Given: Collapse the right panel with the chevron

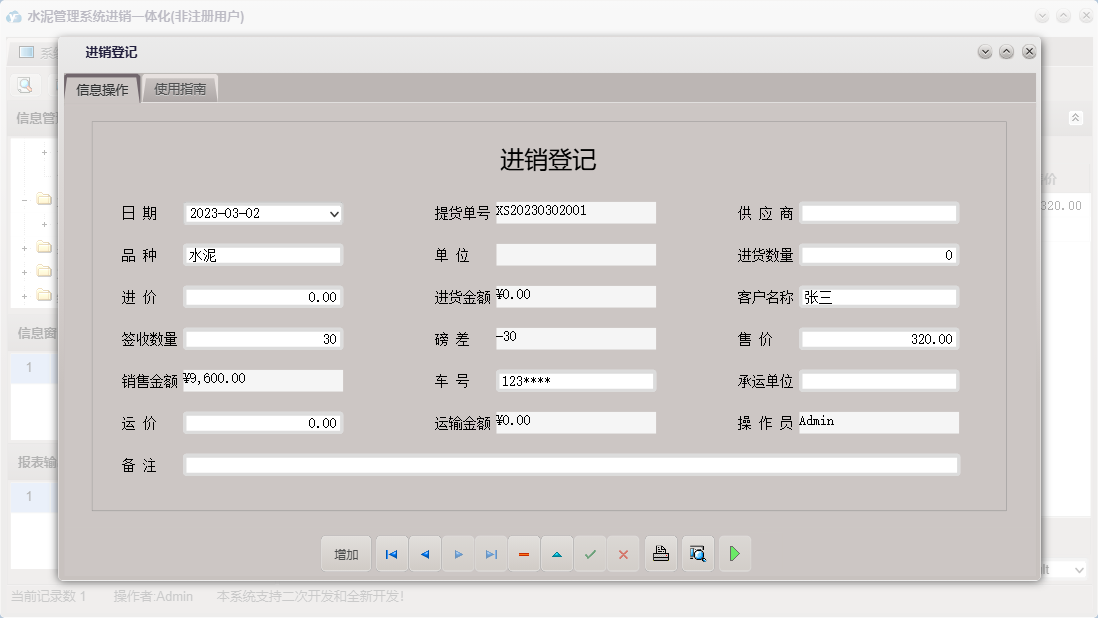Looking at the screenshot, I should [1075, 117].
